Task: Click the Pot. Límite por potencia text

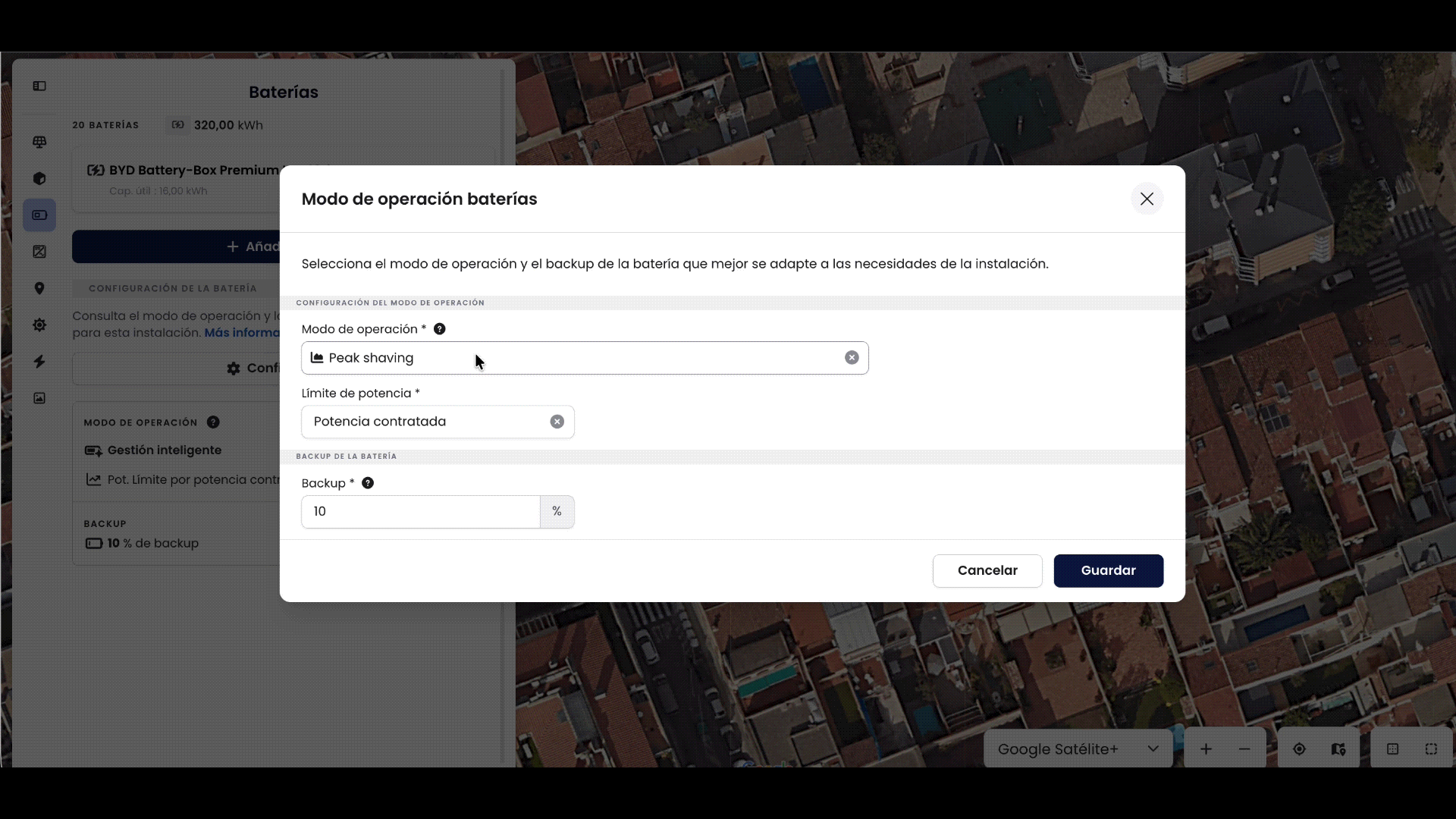Action: (x=193, y=480)
